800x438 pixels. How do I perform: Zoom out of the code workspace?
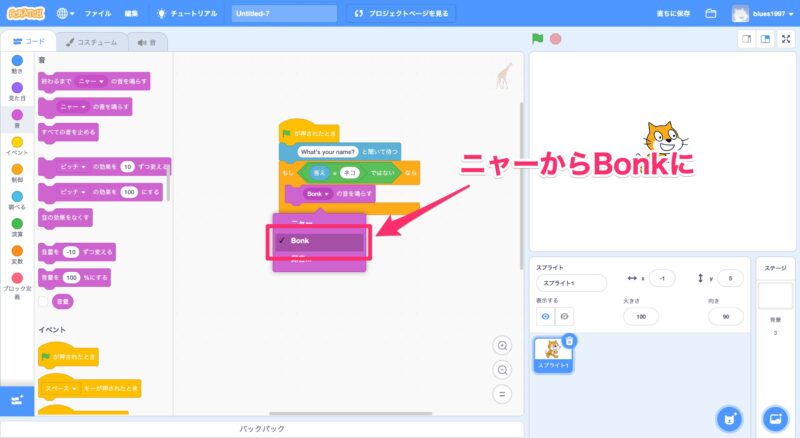pos(503,369)
